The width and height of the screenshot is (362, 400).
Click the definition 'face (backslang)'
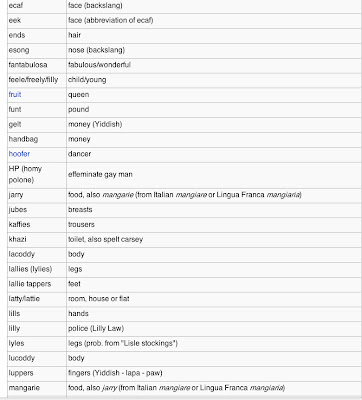coord(95,6)
